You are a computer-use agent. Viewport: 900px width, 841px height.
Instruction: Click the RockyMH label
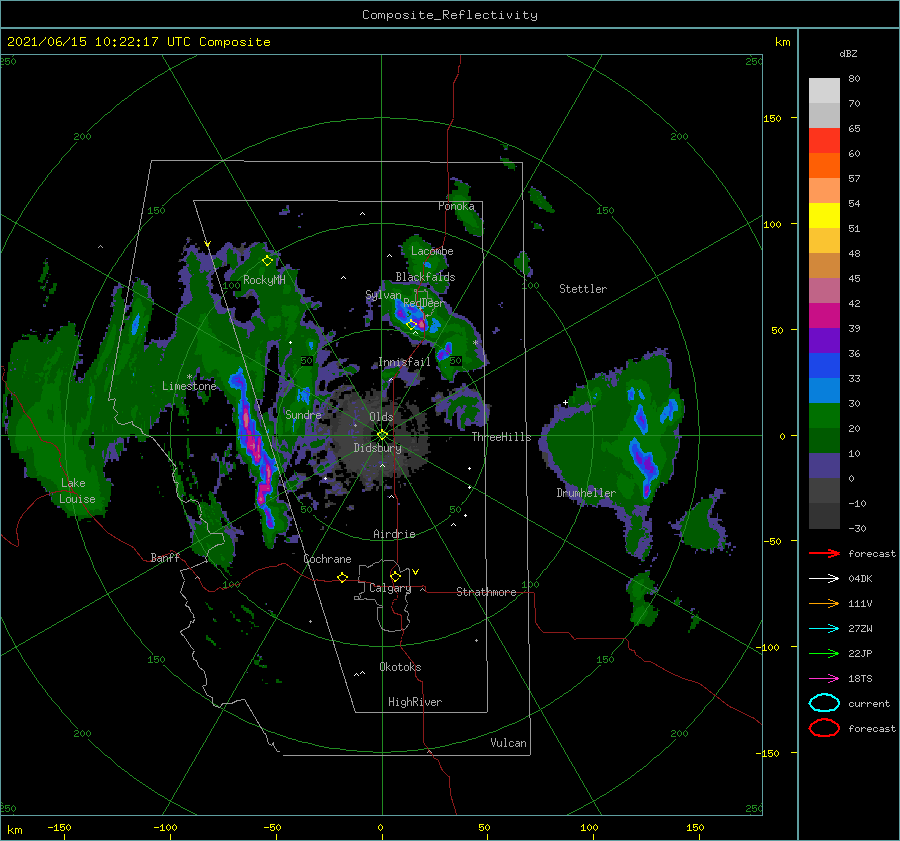[x=264, y=280]
